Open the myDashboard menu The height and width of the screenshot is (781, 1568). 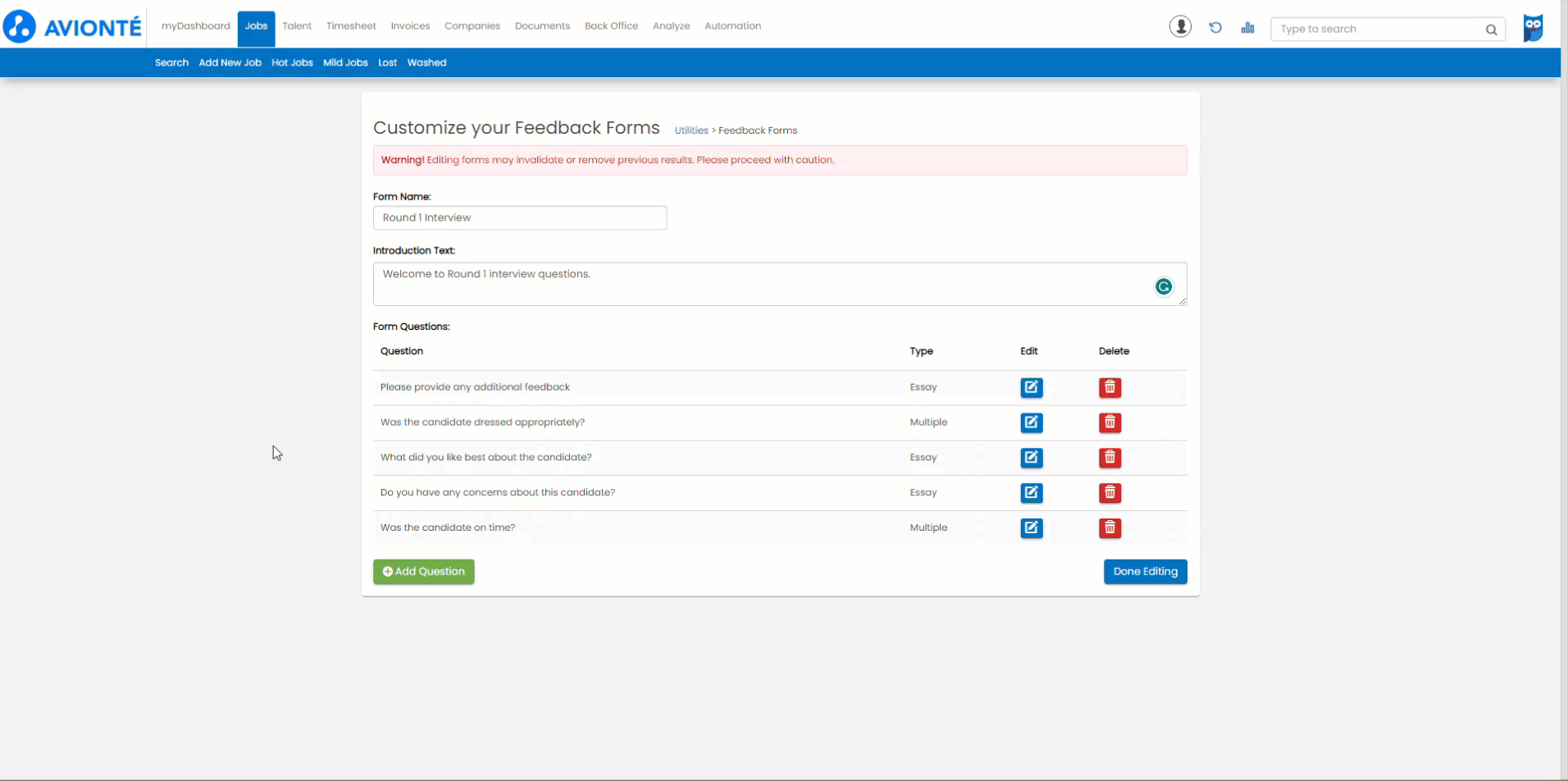pyautogui.click(x=195, y=26)
